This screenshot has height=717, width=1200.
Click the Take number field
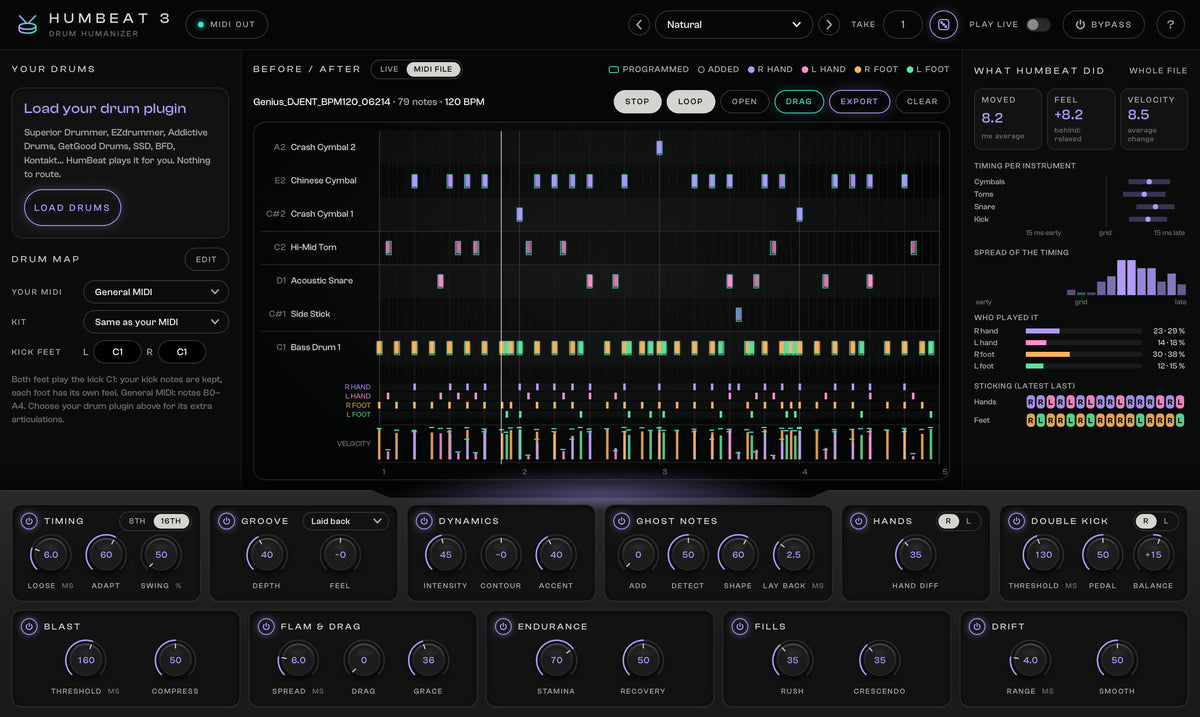pyautogui.click(x=903, y=25)
